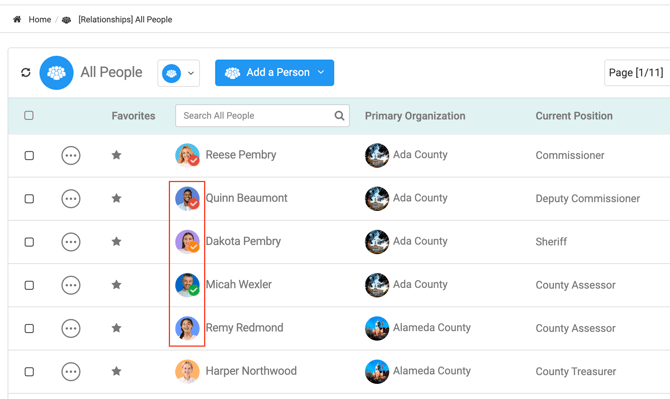Image resolution: width=670 pixels, height=399 pixels.
Task: Select the Sheriff position text
Action: click(551, 242)
